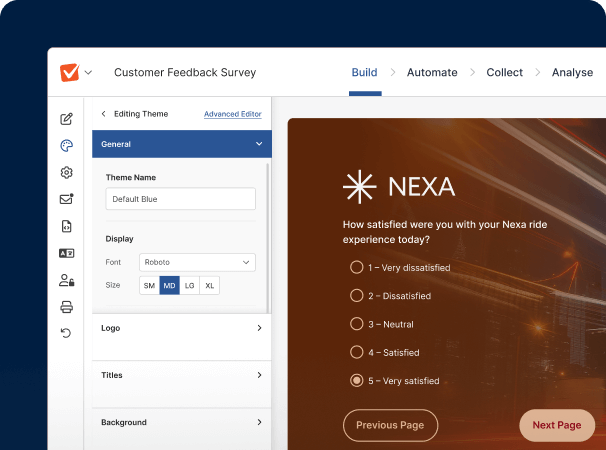Click the email envelope sidebar icon
606x450 pixels.
tap(66, 199)
